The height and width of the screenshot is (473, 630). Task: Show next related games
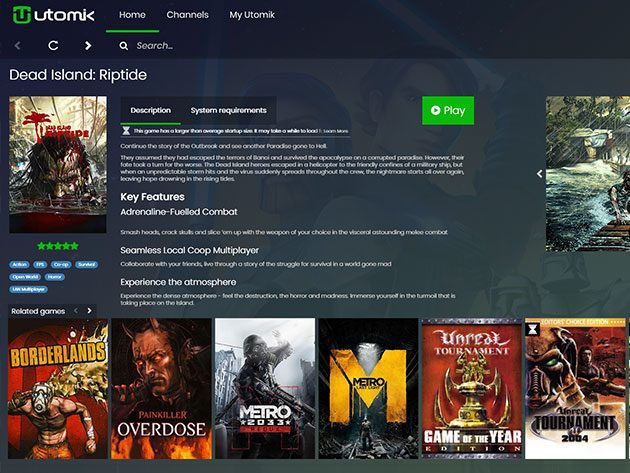89,311
